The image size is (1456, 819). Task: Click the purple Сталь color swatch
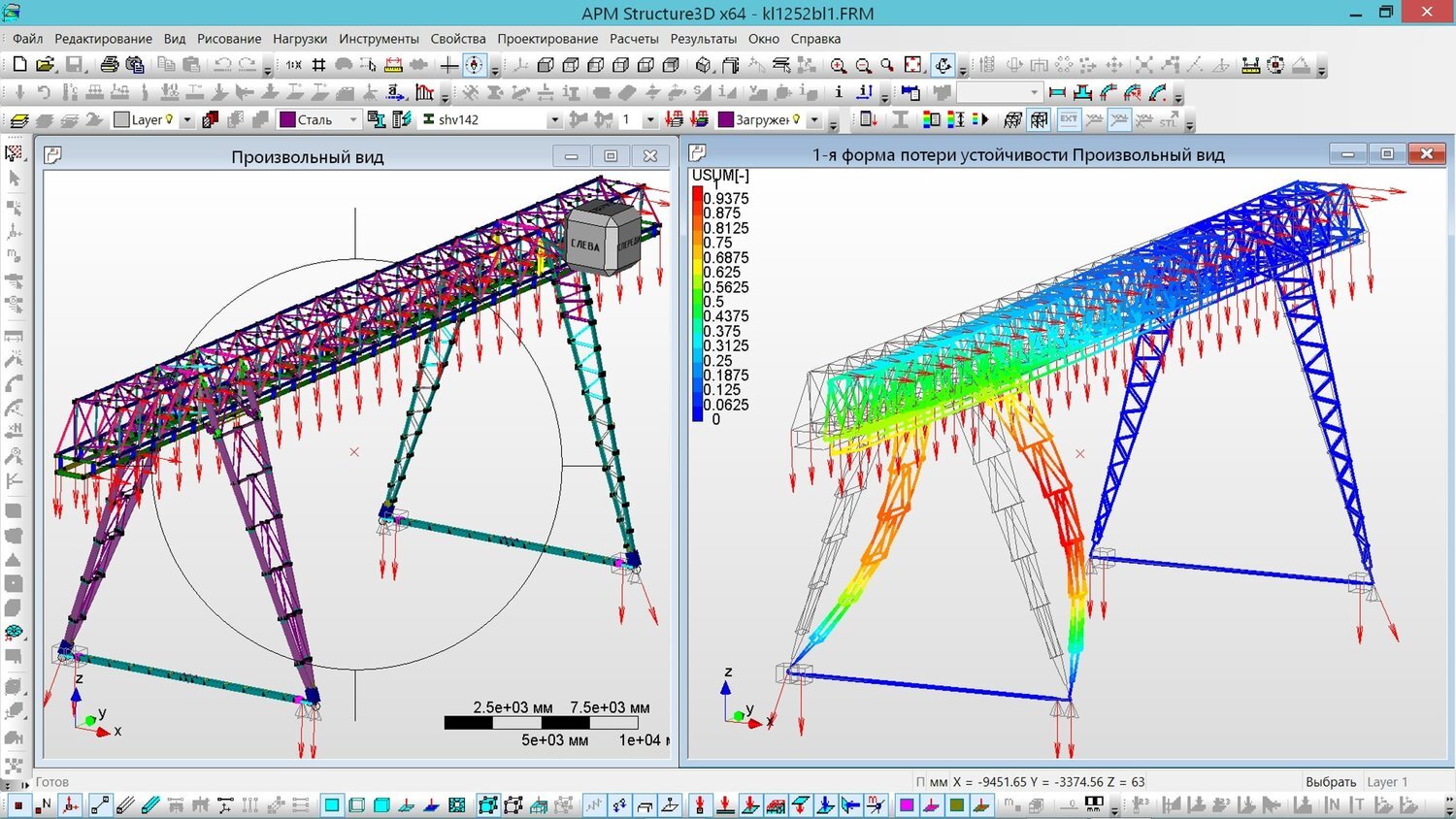(287, 120)
